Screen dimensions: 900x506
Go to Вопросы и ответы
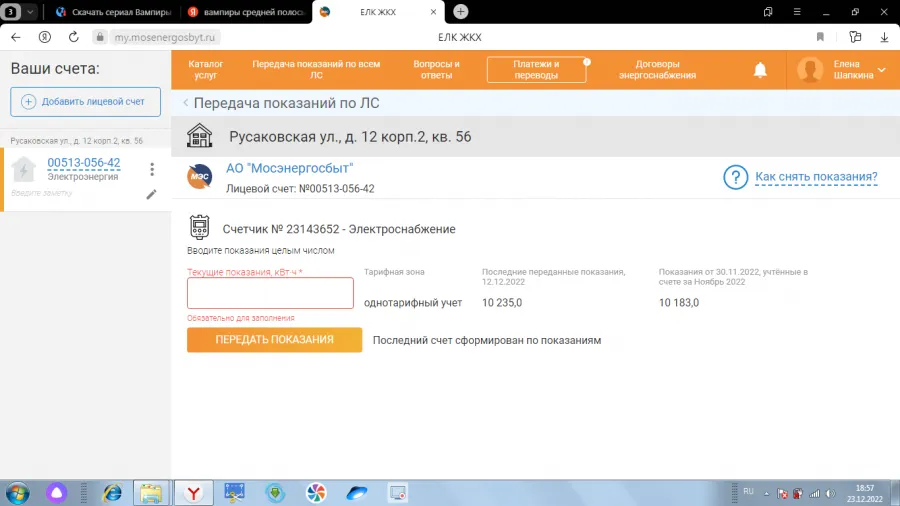pos(436,69)
